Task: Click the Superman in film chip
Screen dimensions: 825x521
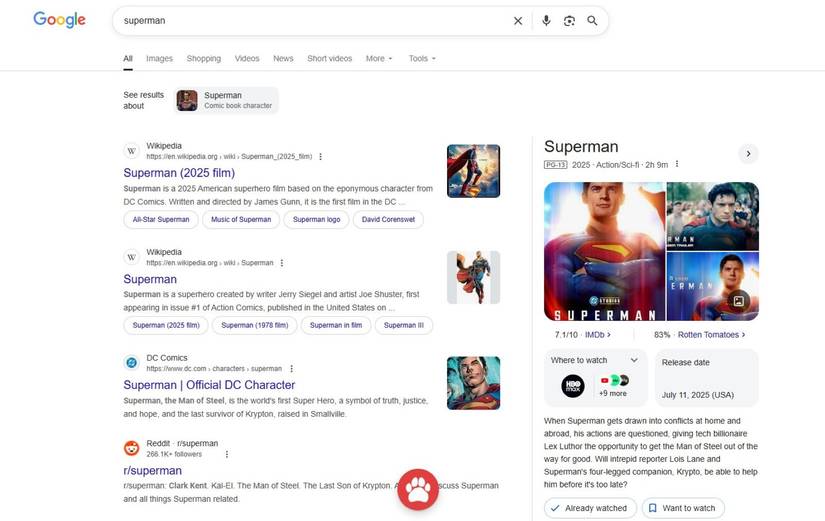Action: pos(336,325)
